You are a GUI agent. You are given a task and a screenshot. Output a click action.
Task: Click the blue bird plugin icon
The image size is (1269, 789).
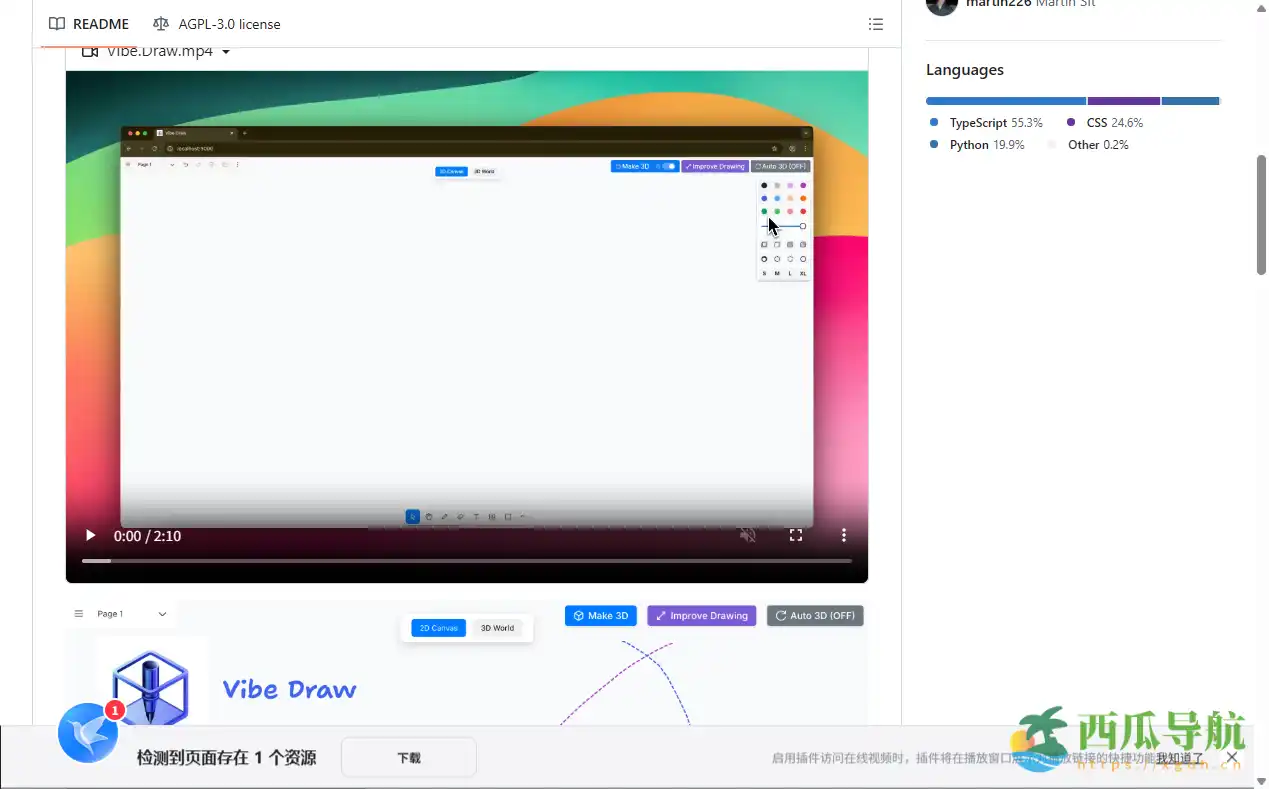tap(88, 733)
